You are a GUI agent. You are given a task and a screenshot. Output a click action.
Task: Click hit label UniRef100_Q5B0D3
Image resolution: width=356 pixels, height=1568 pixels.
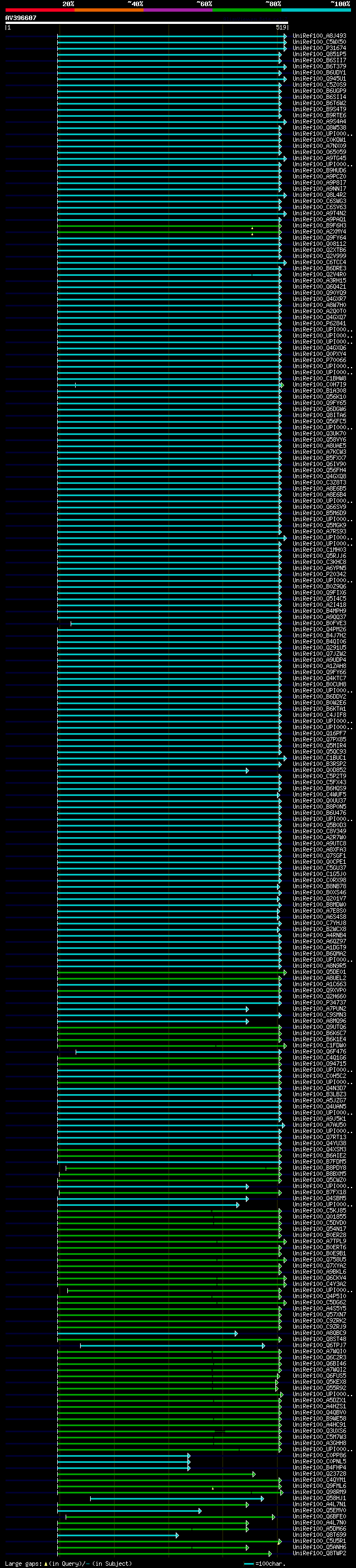(319, 825)
